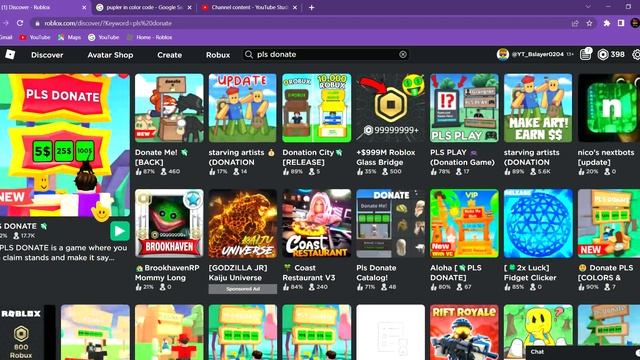Open the RIFT ROYALE game thumbnail

[464, 332]
